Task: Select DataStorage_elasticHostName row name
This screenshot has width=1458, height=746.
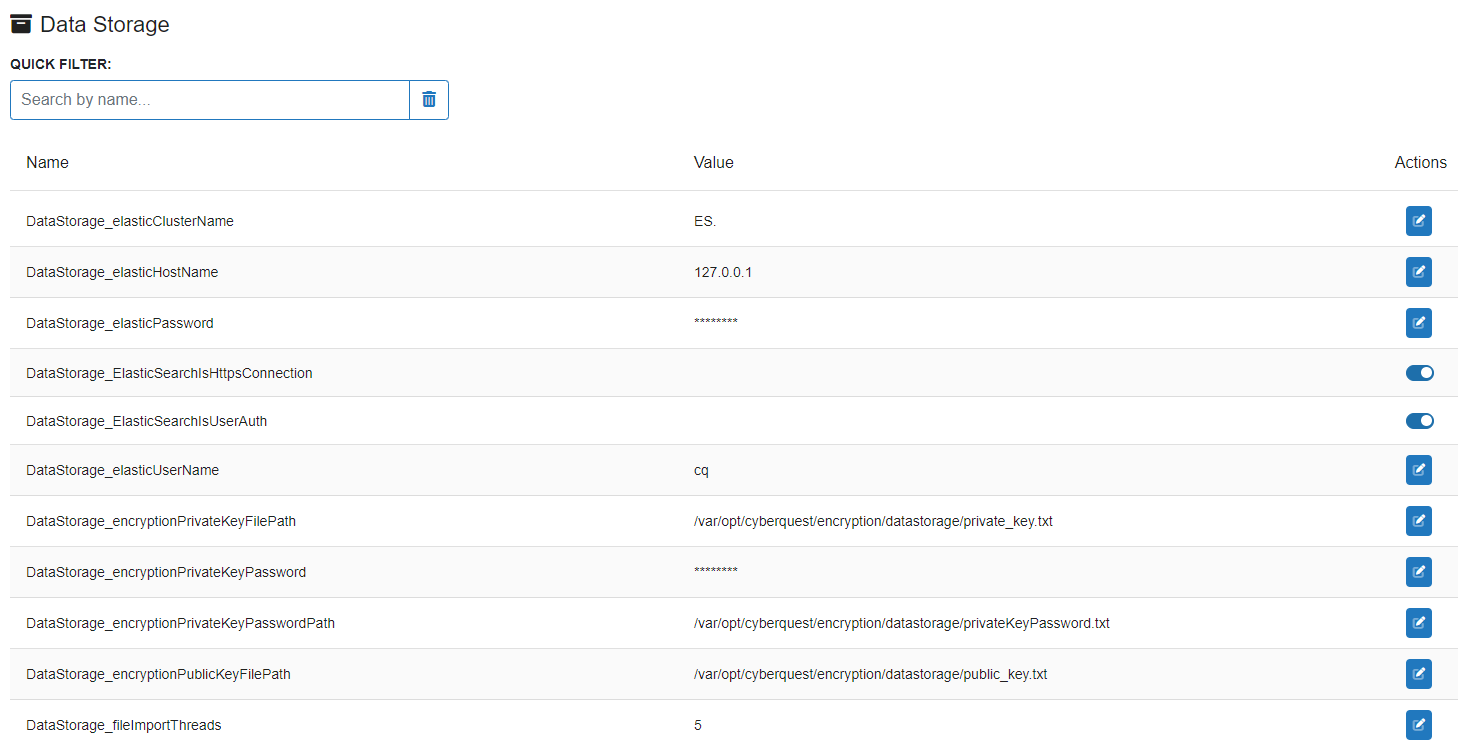Action: tap(122, 272)
